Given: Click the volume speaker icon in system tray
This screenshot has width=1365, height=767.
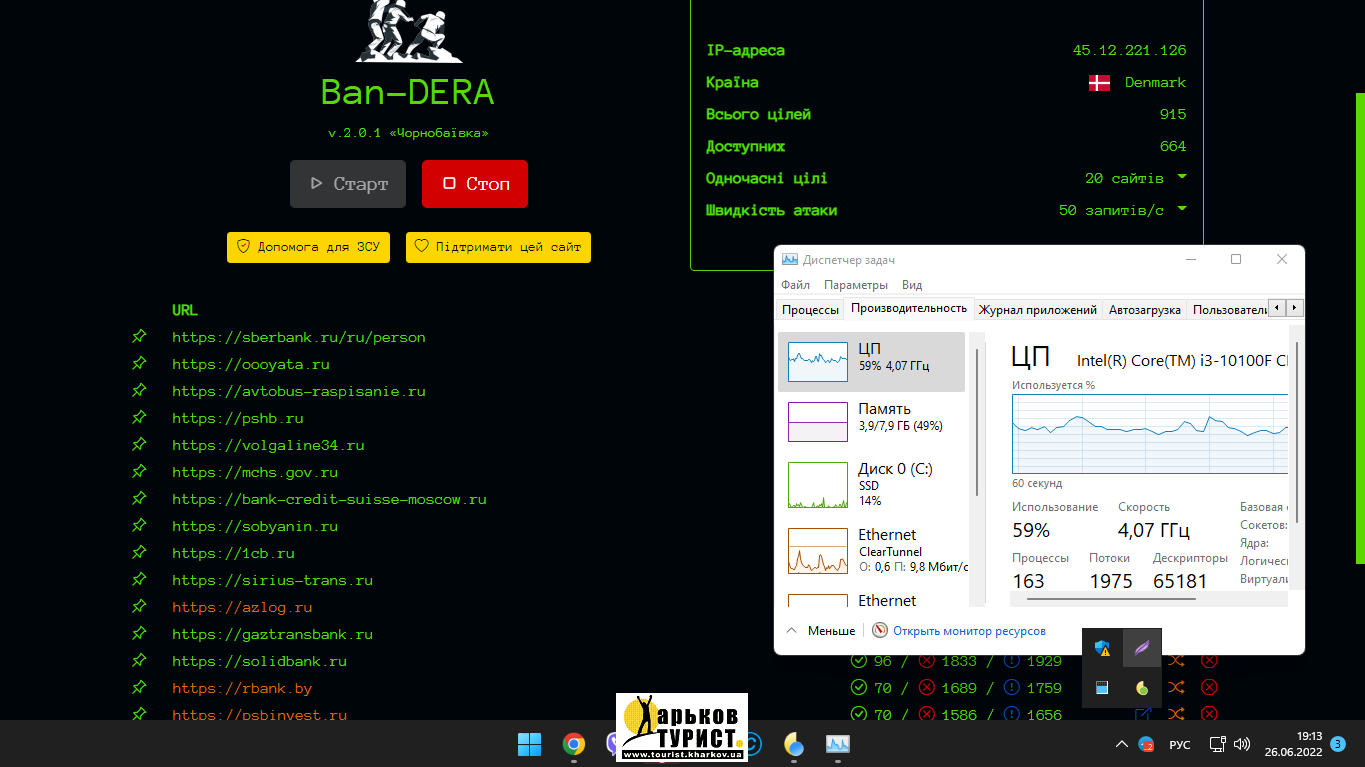Looking at the screenshot, I should (1242, 744).
